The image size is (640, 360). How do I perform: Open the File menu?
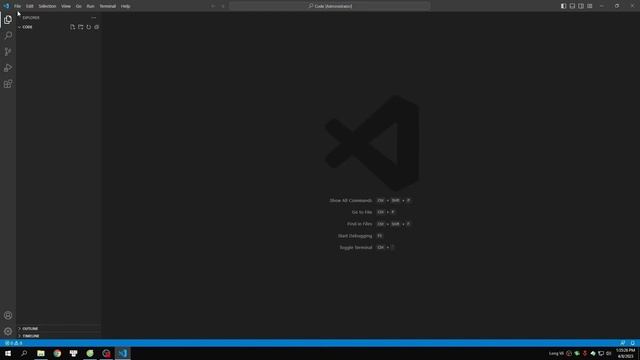point(18,6)
